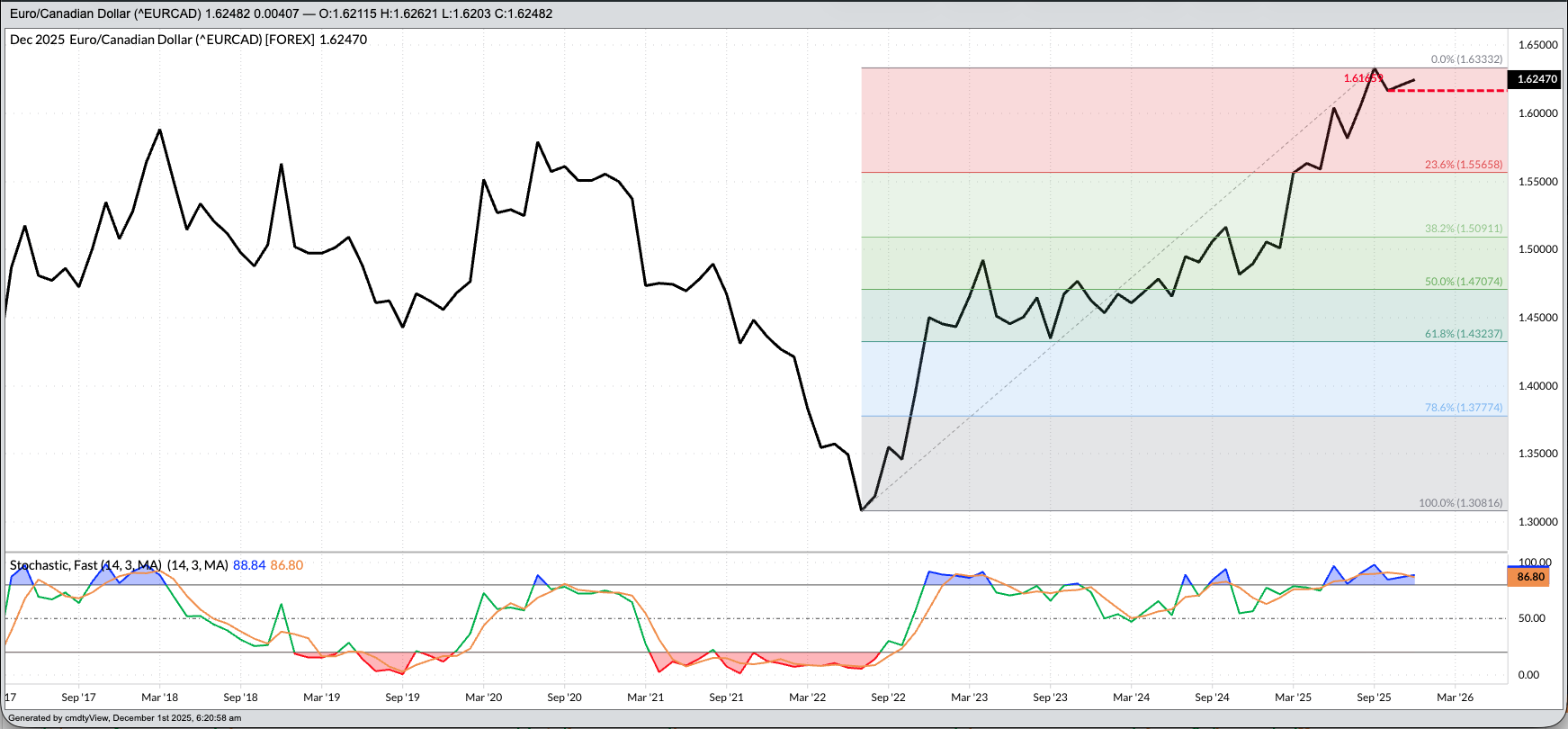Viewport: 1568px width, 729px height.
Task: Click the blue stochastic value tag above 86.80
Action: pos(1529,566)
